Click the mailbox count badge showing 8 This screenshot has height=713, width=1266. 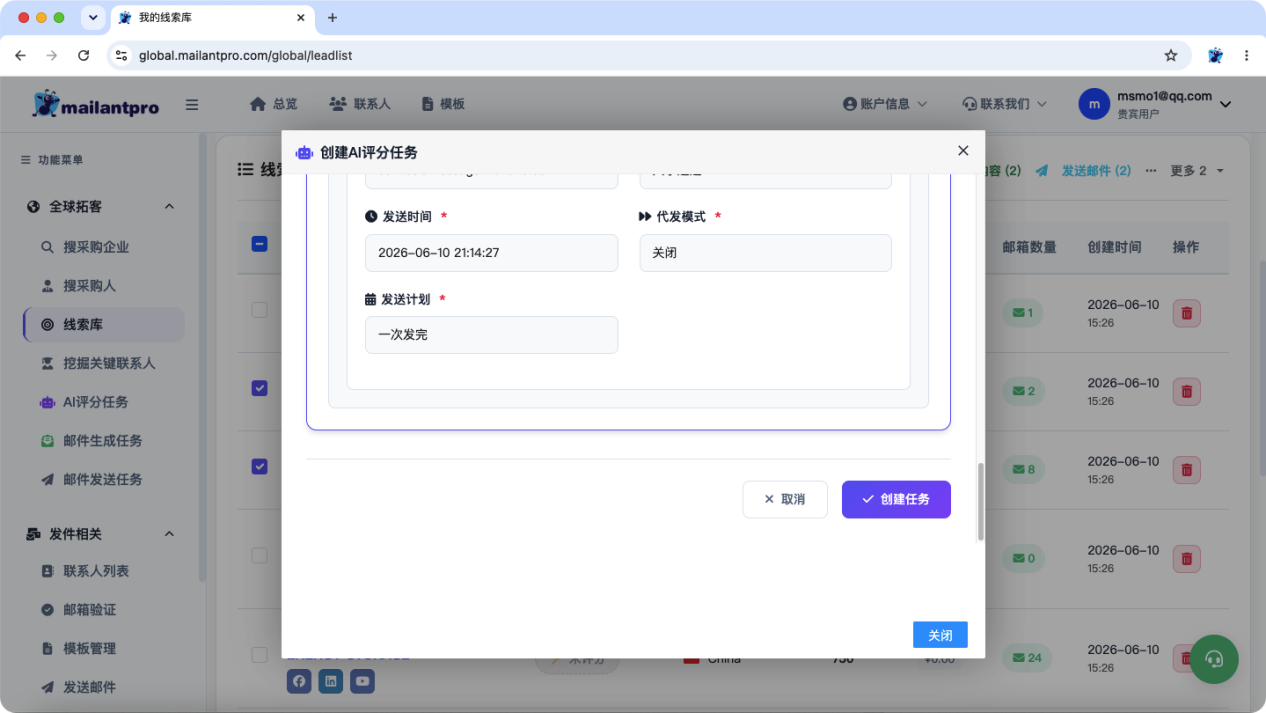[1023, 469]
